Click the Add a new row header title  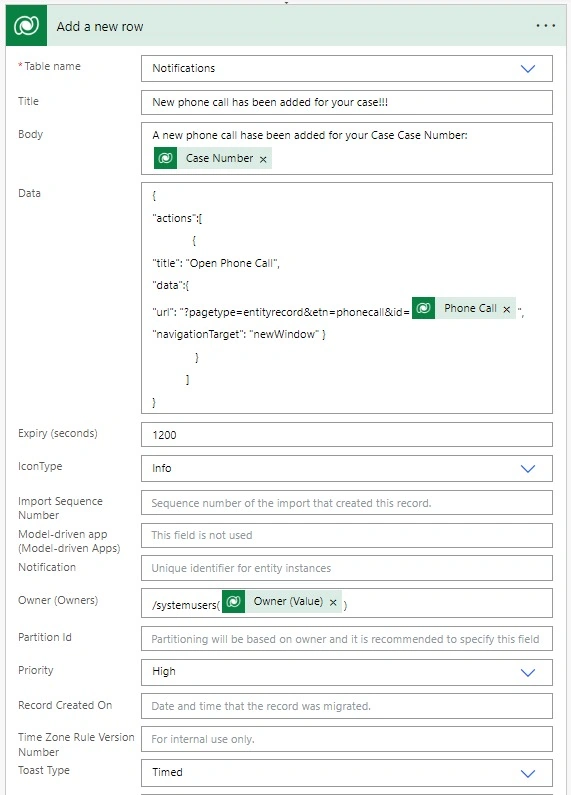tap(100, 26)
